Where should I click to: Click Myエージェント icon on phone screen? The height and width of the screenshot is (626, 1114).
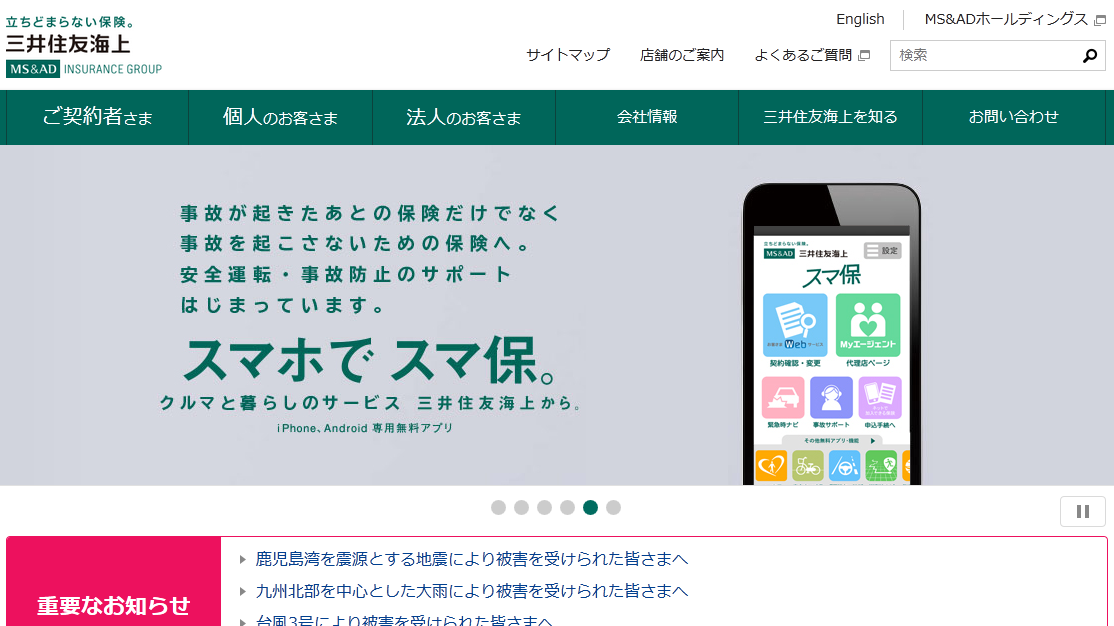click(x=867, y=325)
